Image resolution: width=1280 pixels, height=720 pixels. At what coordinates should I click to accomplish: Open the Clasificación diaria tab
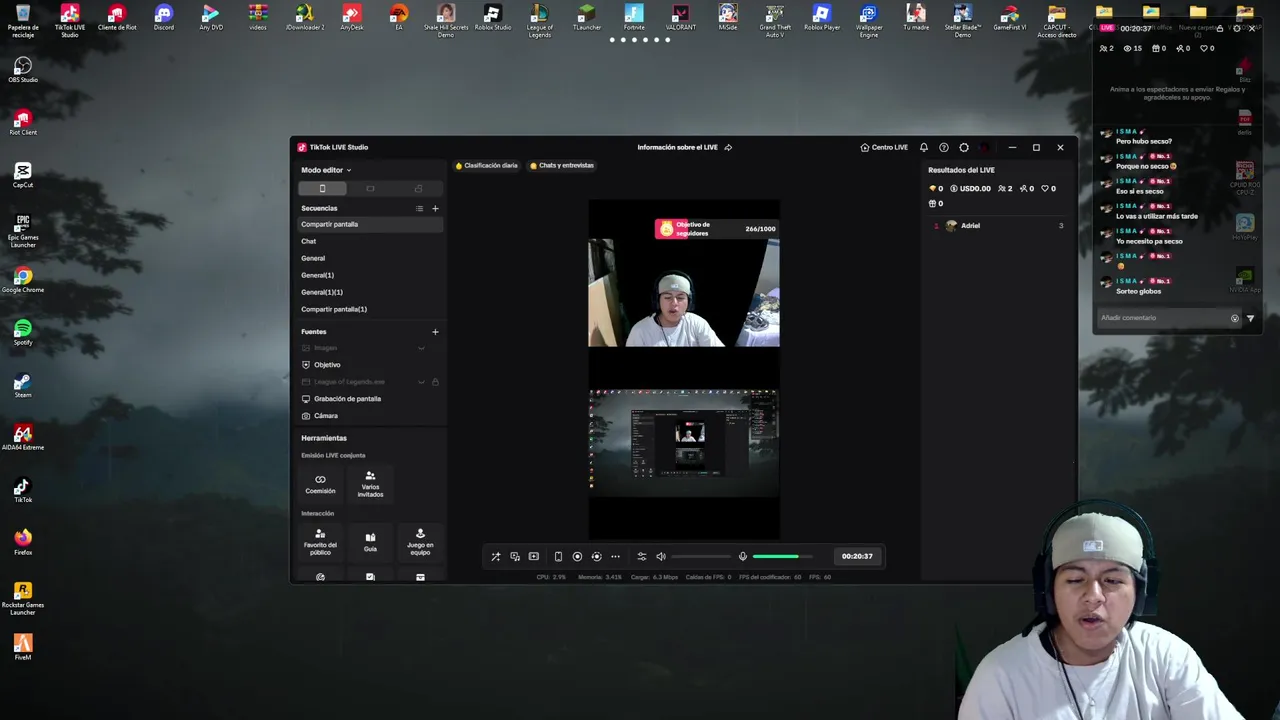(487, 165)
